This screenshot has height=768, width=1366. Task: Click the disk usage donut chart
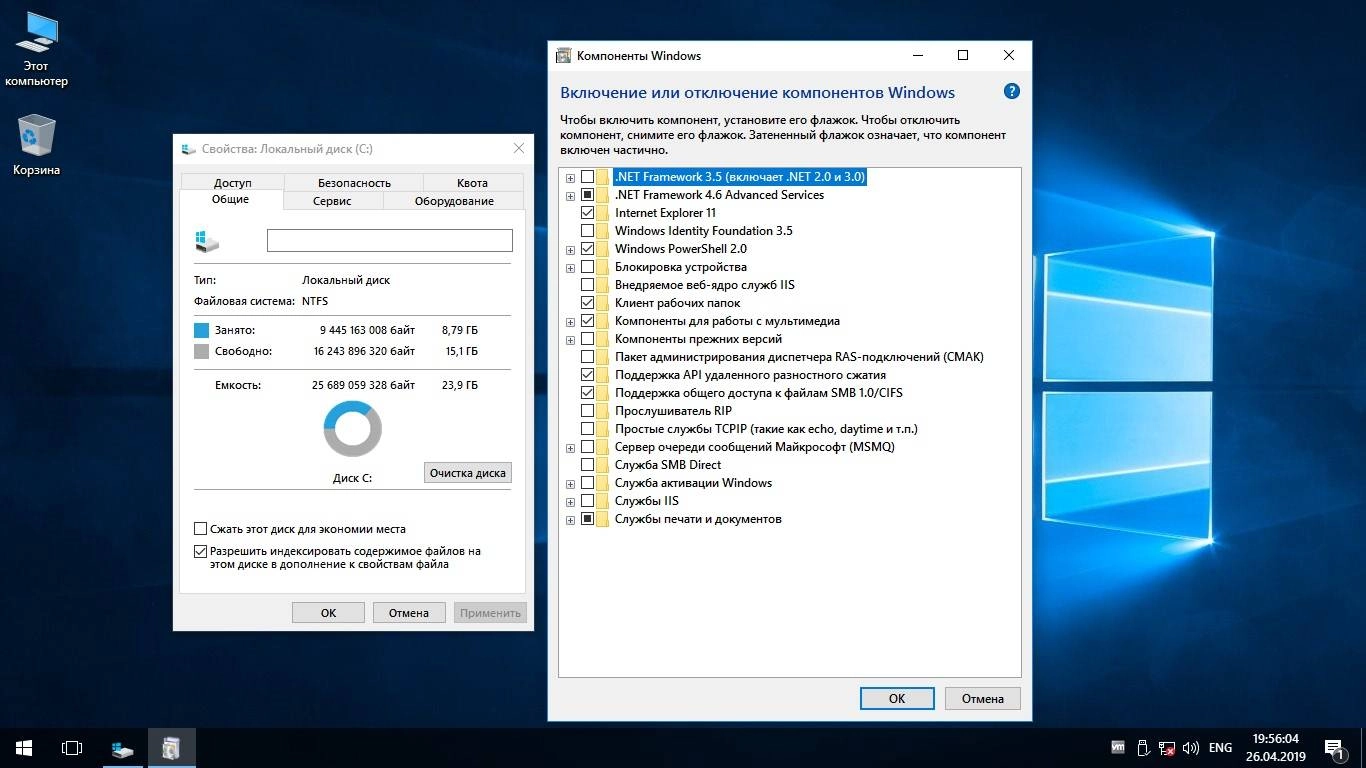353,429
